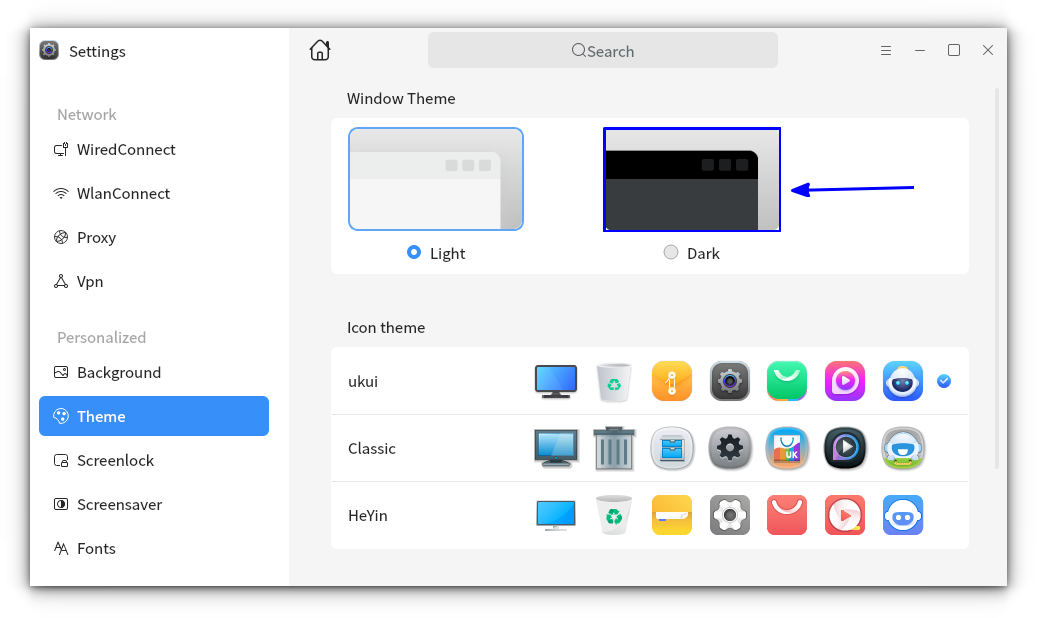Select the Dark window theme radio button
The height and width of the screenshot is (618, 1037).
click(x=671, y=252)
